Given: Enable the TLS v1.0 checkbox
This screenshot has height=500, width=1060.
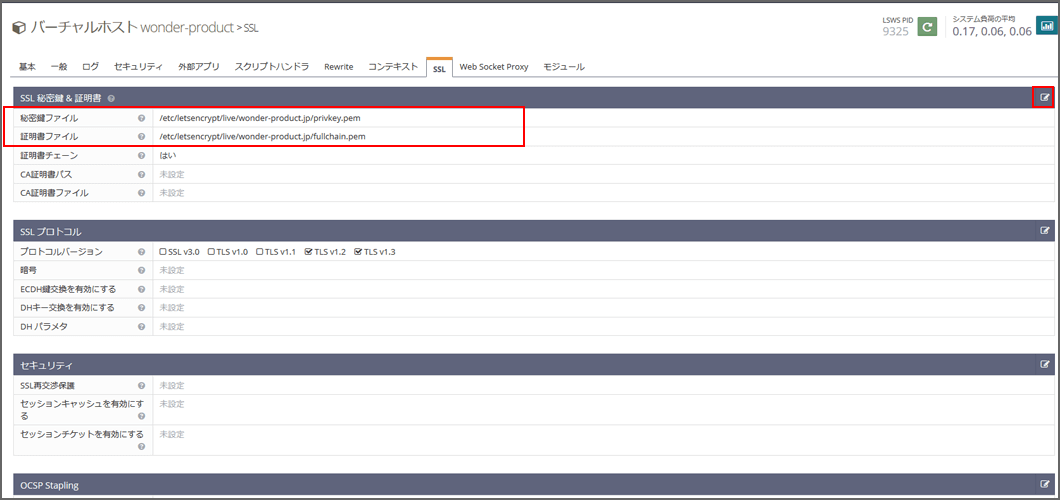Looking at the screenshot, I should [x=212, y=252].
